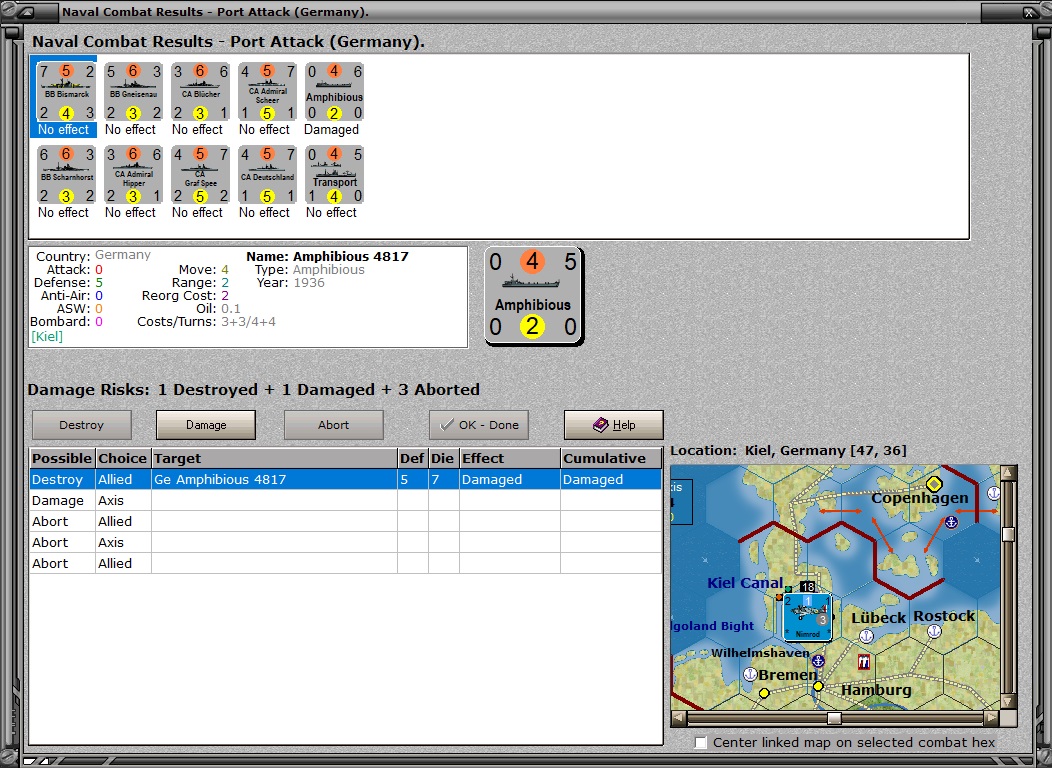Click the Damaged cell in Cumulative column
The width and height of the screenshot is (1052, 768).
(x=611, y=480)
